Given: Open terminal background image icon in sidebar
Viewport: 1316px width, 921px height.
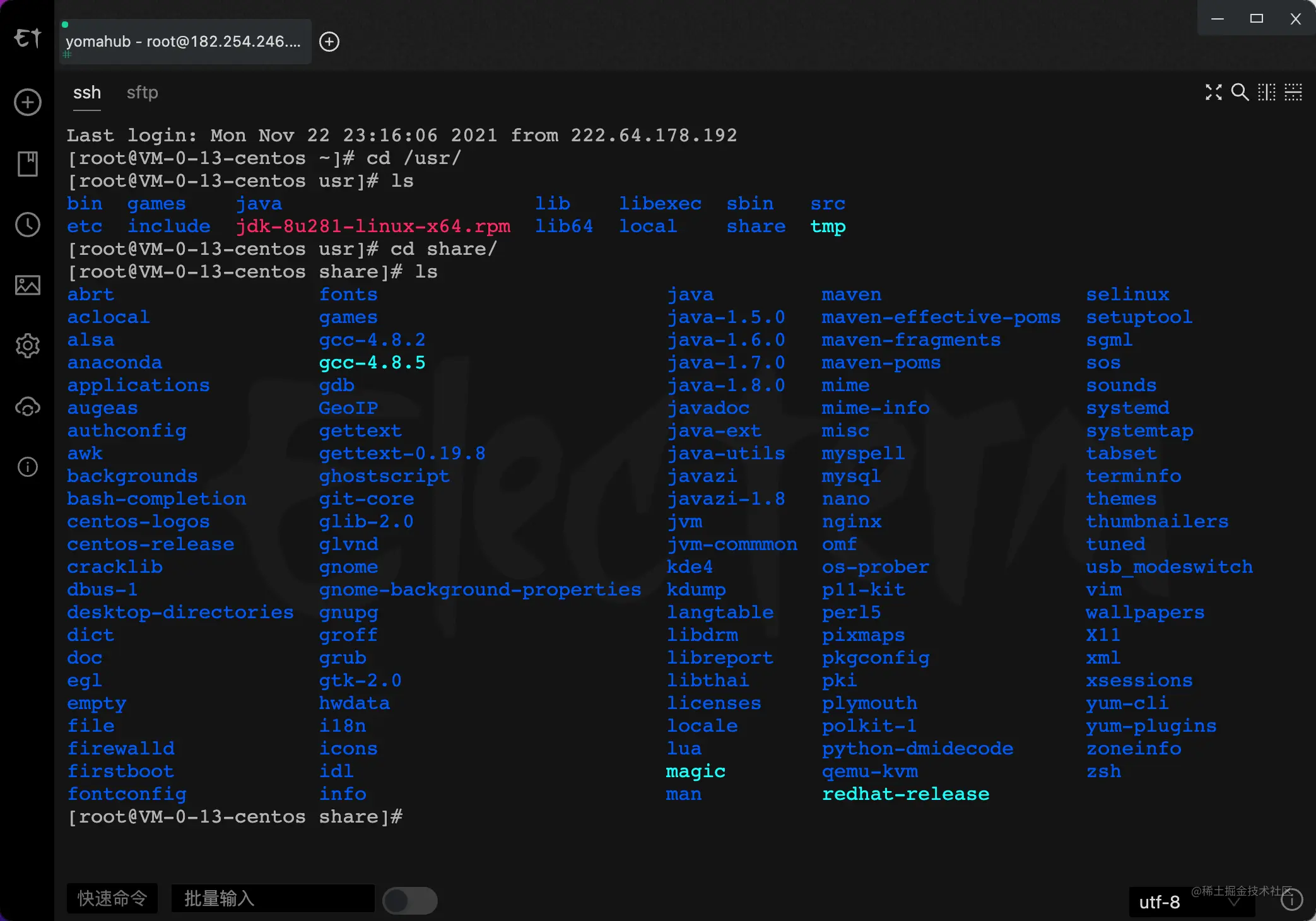Looking at the screenshot, I should pyautogui.click(x=28, y=285).
